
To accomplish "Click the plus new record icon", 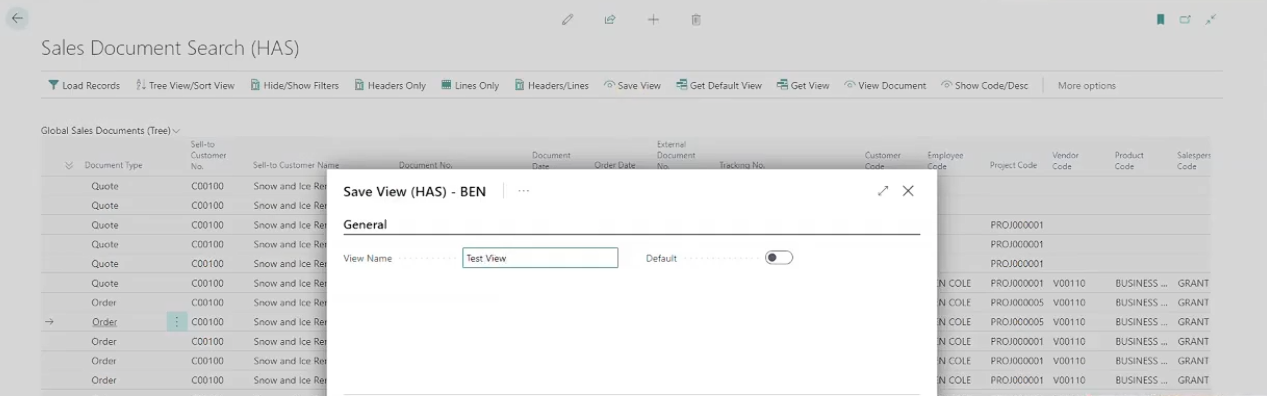I will [x=653, y=19].
